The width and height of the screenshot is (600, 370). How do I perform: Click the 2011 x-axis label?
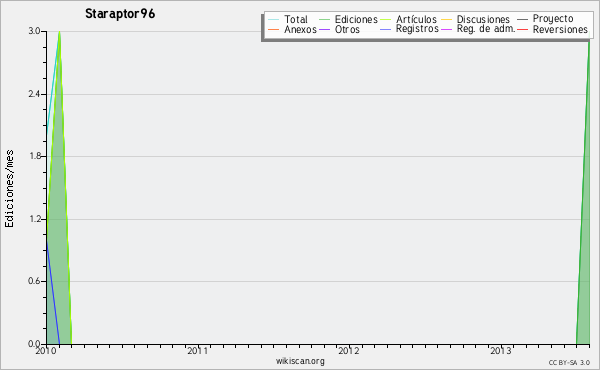point(197,350)
